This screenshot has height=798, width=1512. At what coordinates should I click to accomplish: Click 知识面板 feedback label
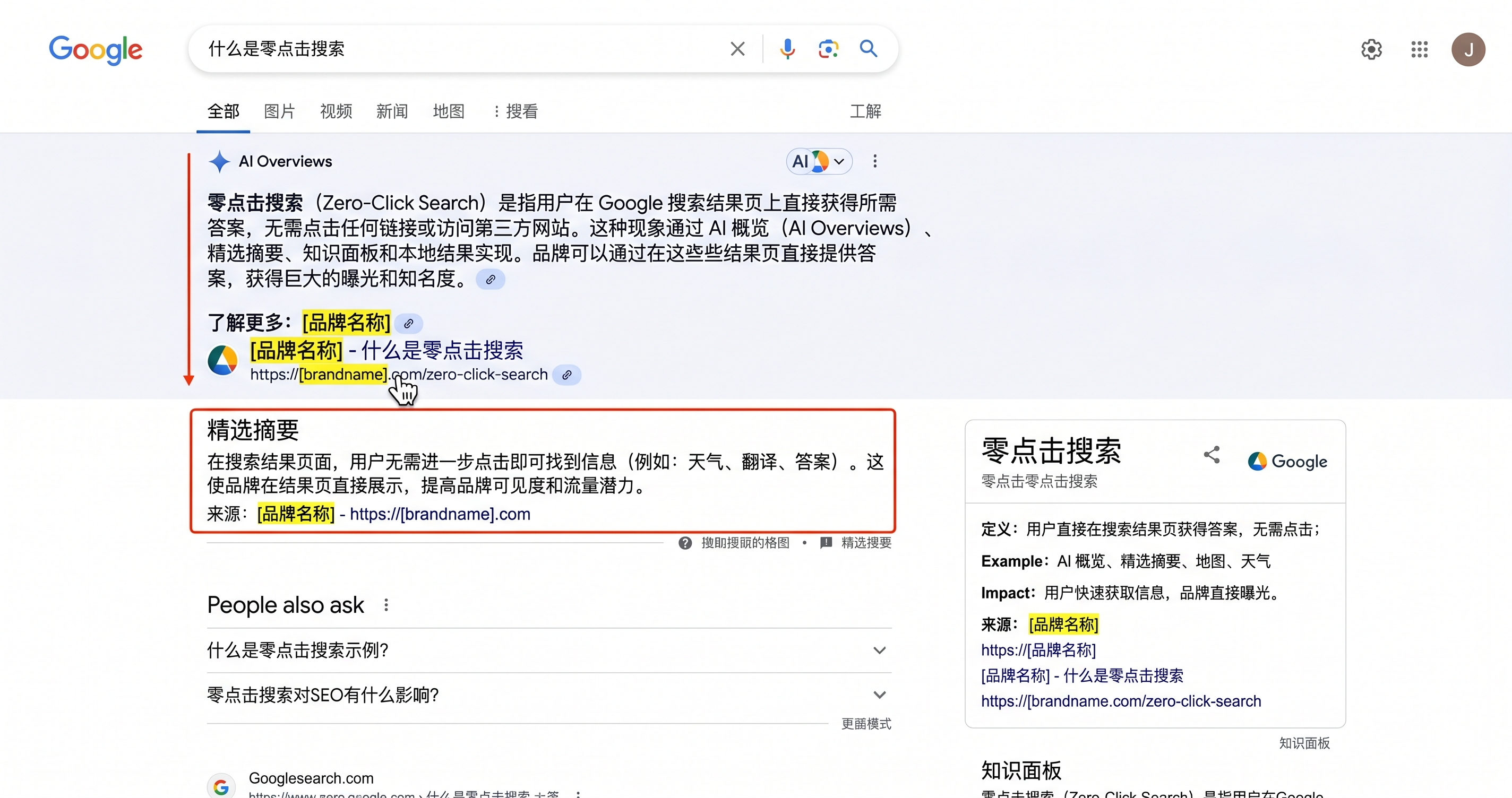click(1304, 743)
